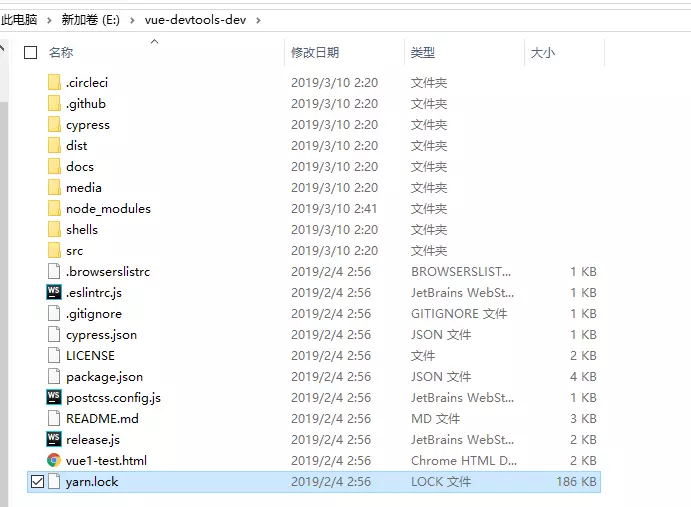Screen dimensions: 691x507
Task: Click the README.md file icon
Action: tap(54, 419)
